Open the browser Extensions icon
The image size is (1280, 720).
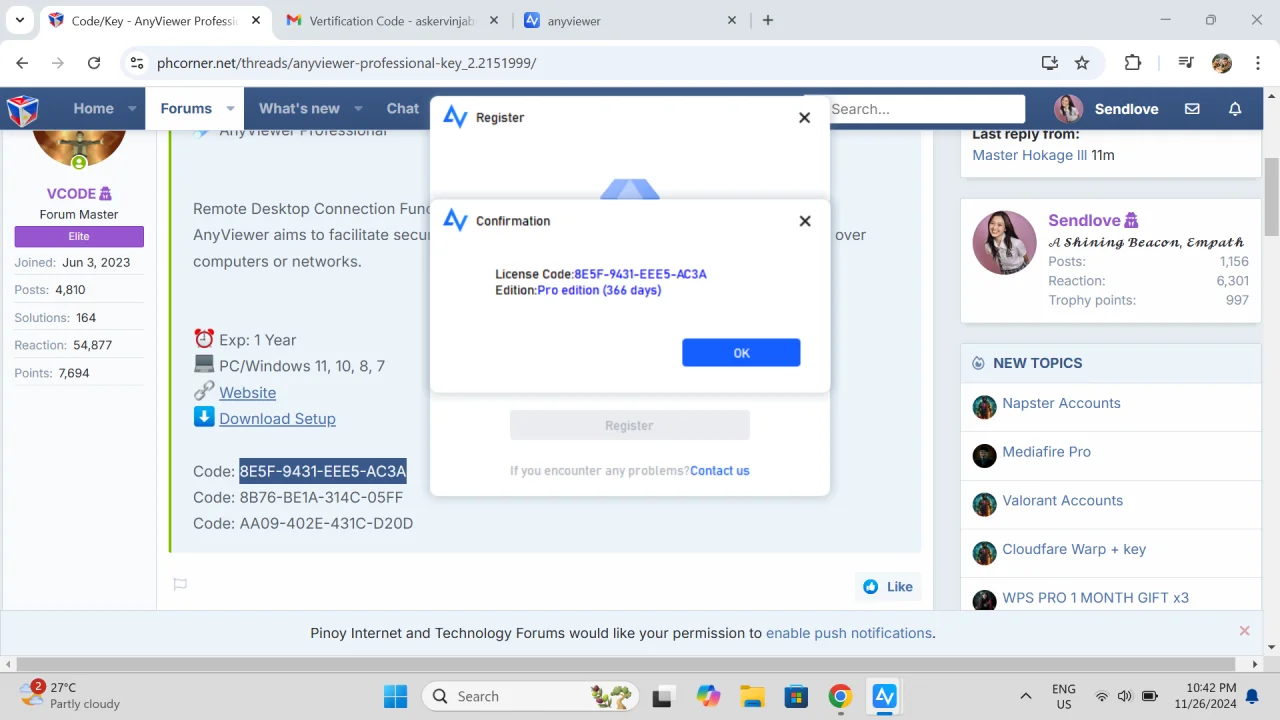(1133, 63)
